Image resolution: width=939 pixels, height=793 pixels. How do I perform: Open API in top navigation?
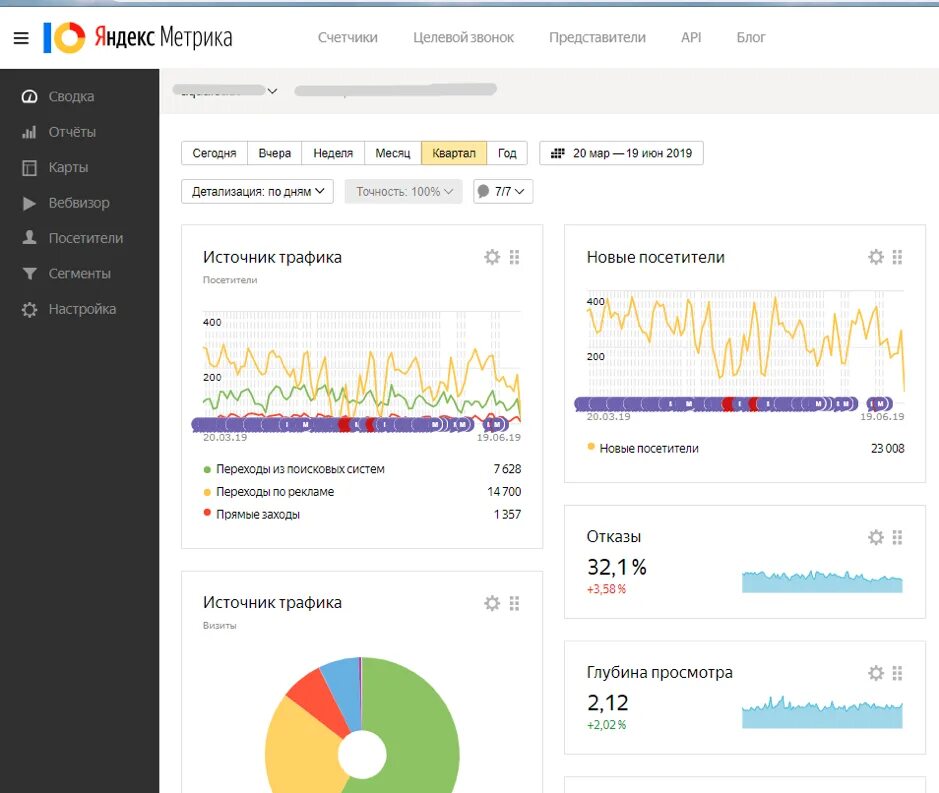click(x=691, y=38)
